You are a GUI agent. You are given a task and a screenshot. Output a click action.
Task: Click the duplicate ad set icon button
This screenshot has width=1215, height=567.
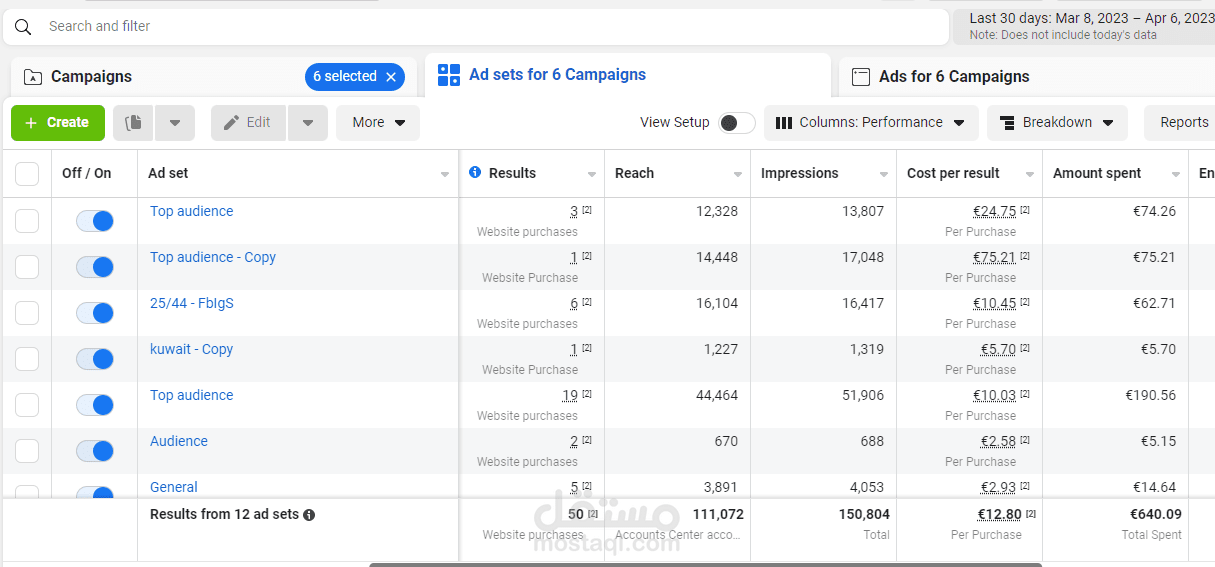(x=134, y=123)
